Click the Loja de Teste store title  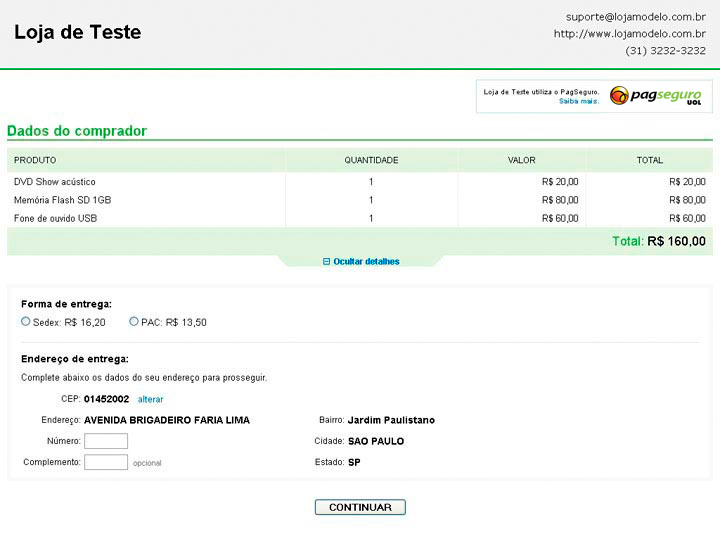click(x=77, y=32)
